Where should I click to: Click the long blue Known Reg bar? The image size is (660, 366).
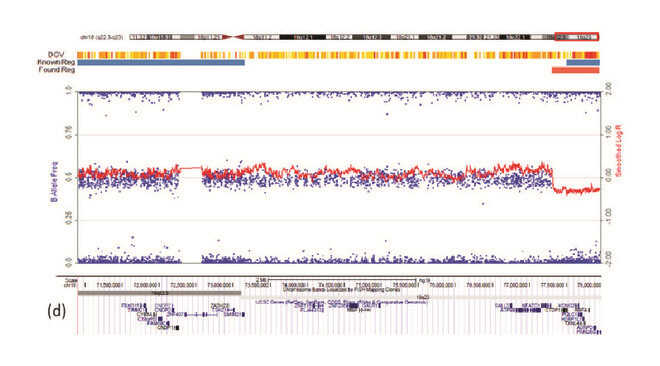tap(161, 63)
